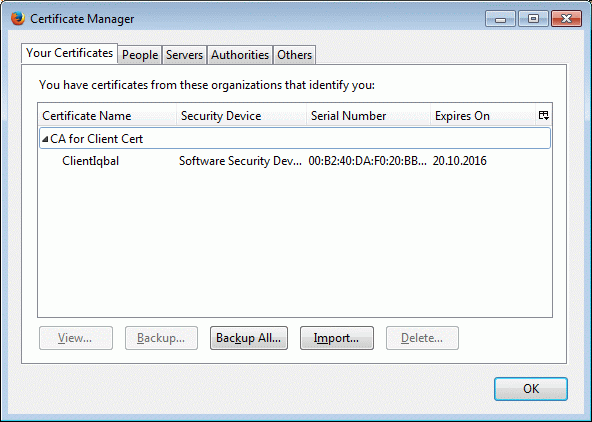The height and width of the screenshot is (422, 592).
Task: Show the Others tab
Action: (294, 55)
